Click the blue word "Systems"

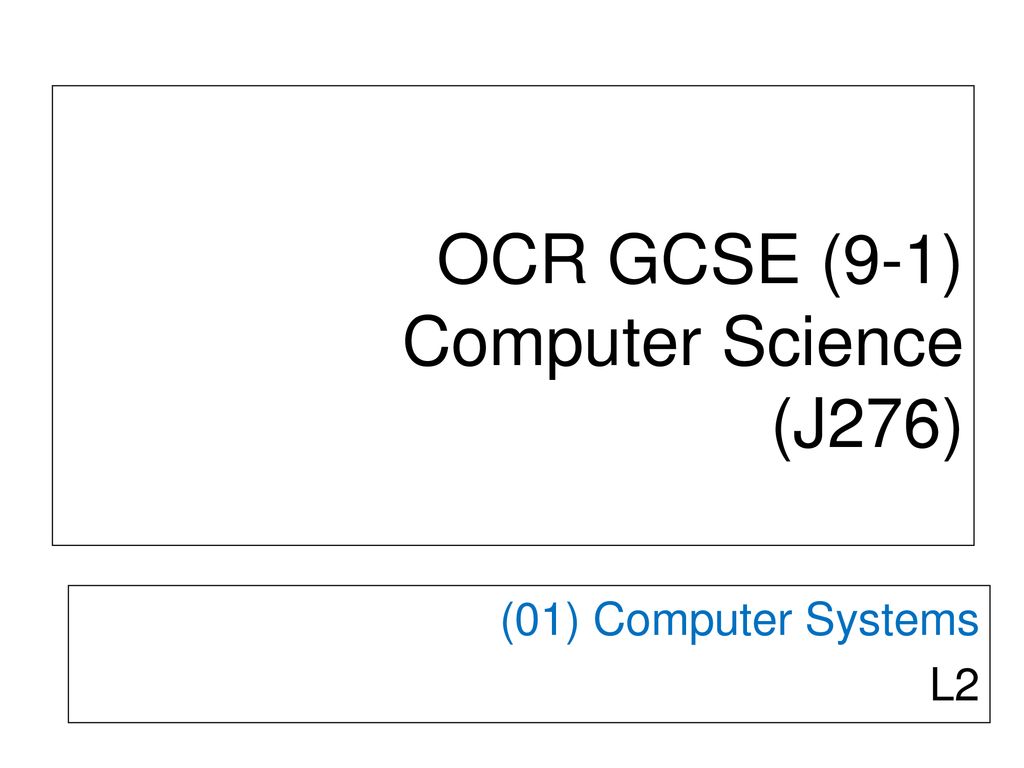point(892,621)
